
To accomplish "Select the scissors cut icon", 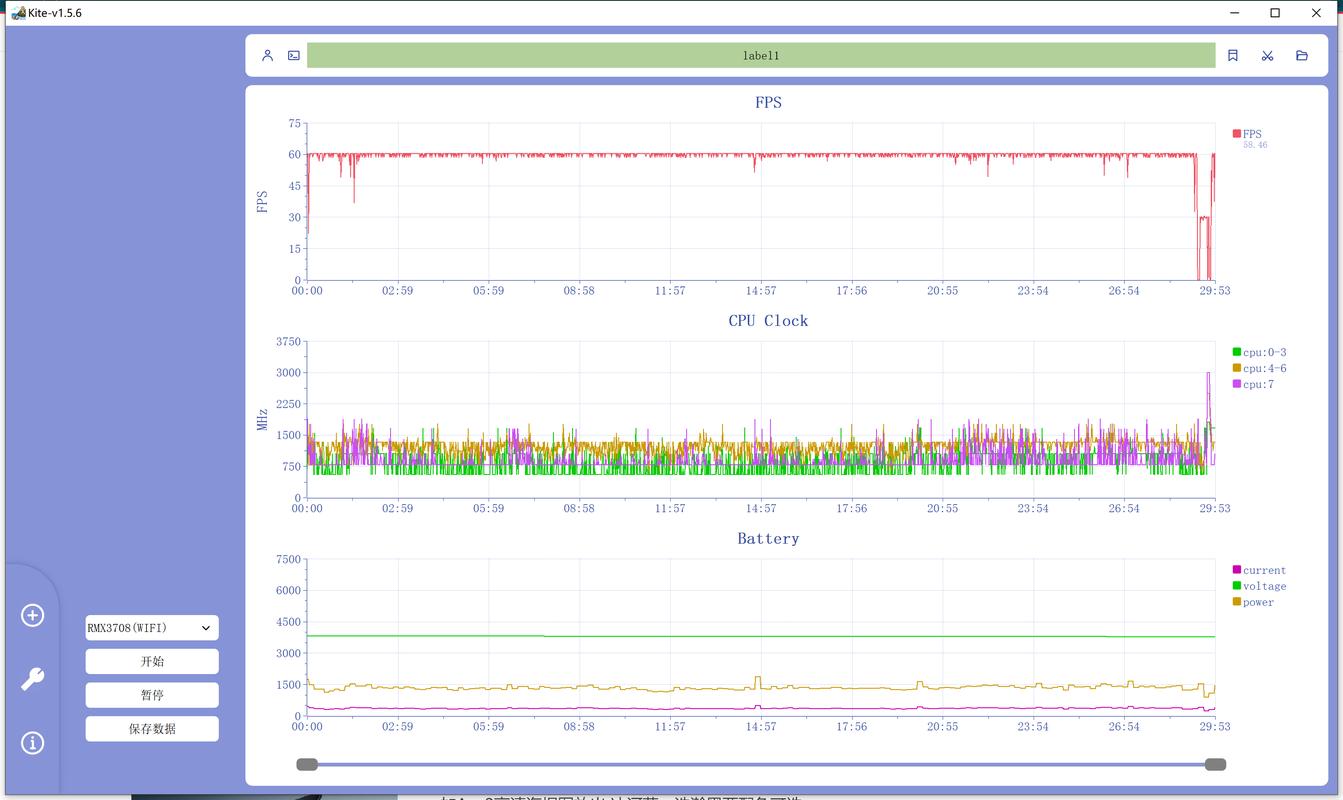I will tap(1267, 56).
